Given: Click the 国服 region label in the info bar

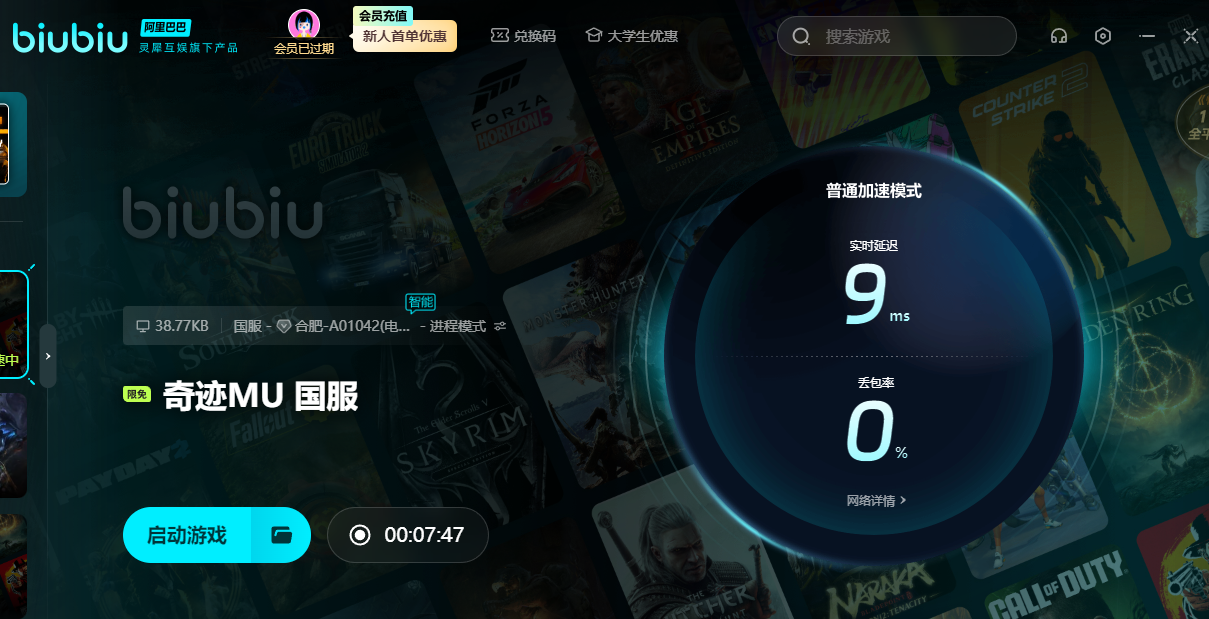Looking at the screenshot, I should coord(247,326).
